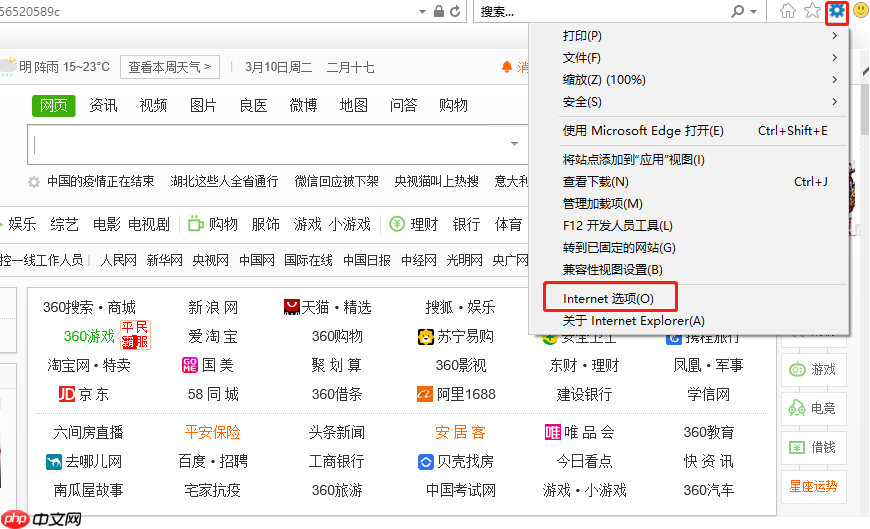Click the page vertical scrollbar thumb

(865, 109)
